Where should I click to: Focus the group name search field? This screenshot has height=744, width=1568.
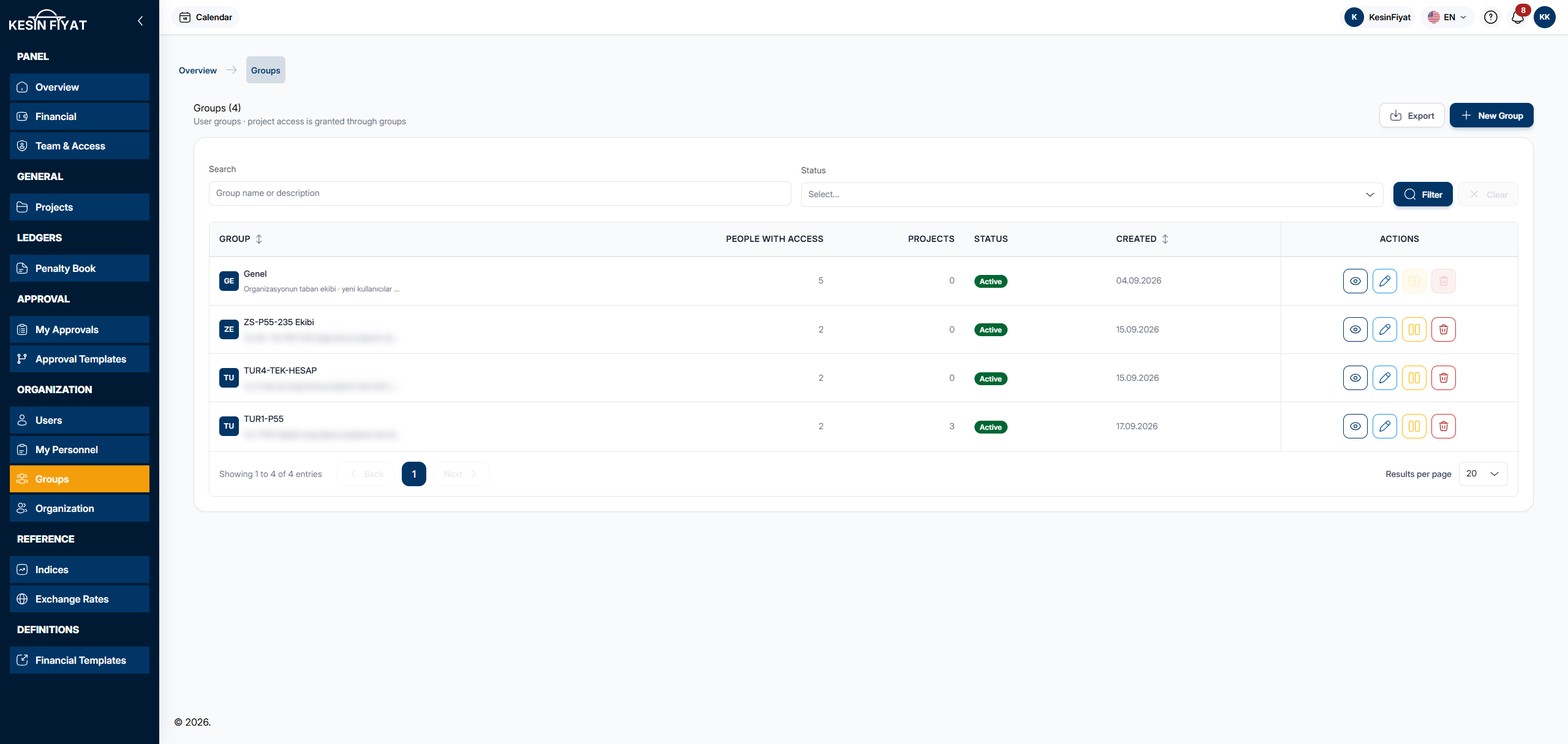coord(500,194)
